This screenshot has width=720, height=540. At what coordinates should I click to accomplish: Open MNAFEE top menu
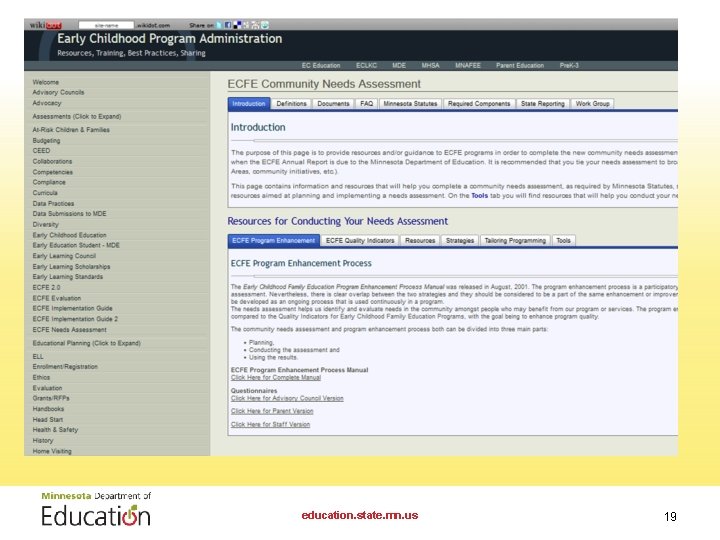coord(468,66)
